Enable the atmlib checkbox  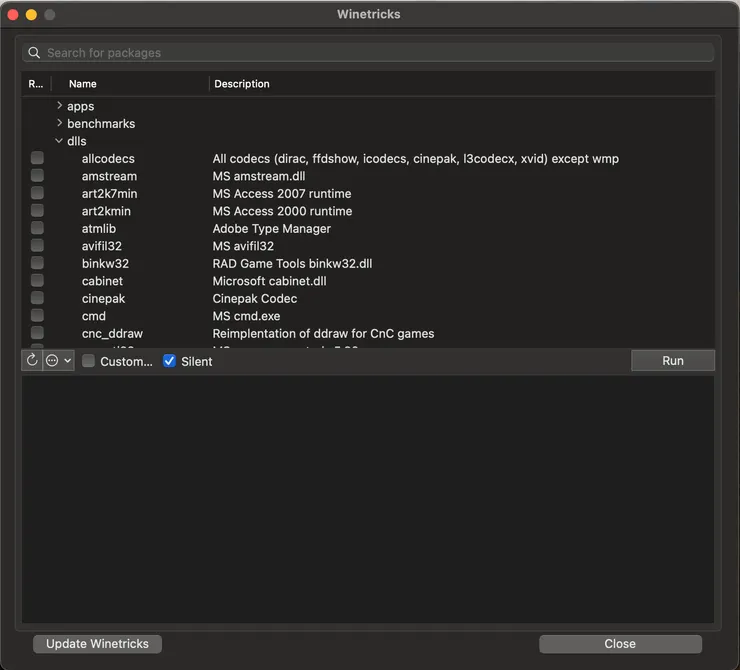(37, 228)
